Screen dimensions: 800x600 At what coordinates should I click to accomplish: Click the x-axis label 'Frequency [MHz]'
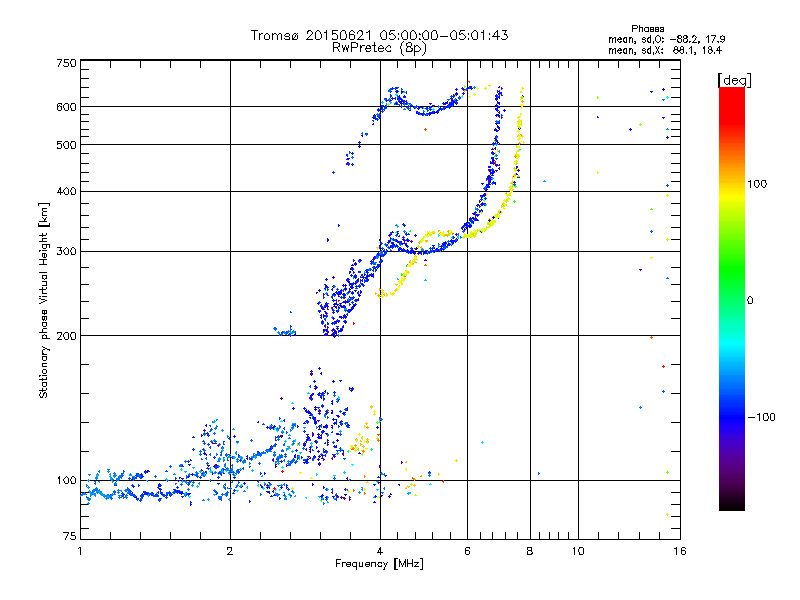[x=379, y=564]
